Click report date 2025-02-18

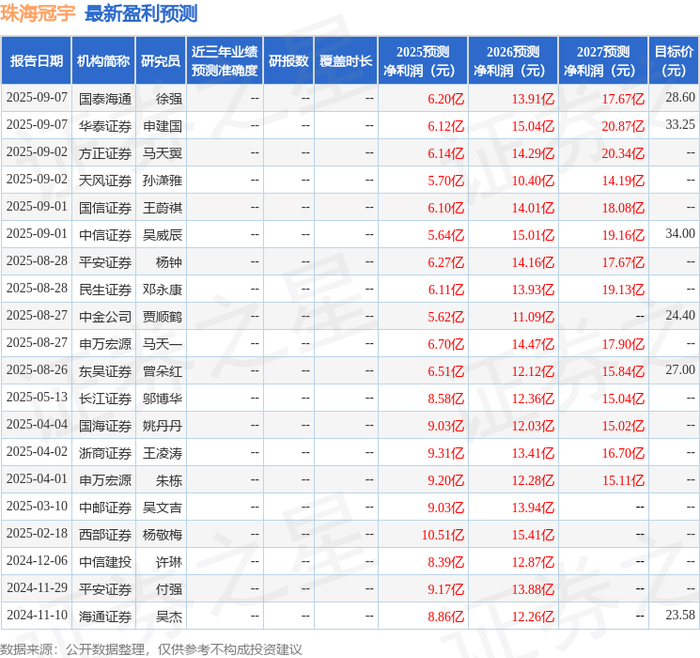click(37, 533)
